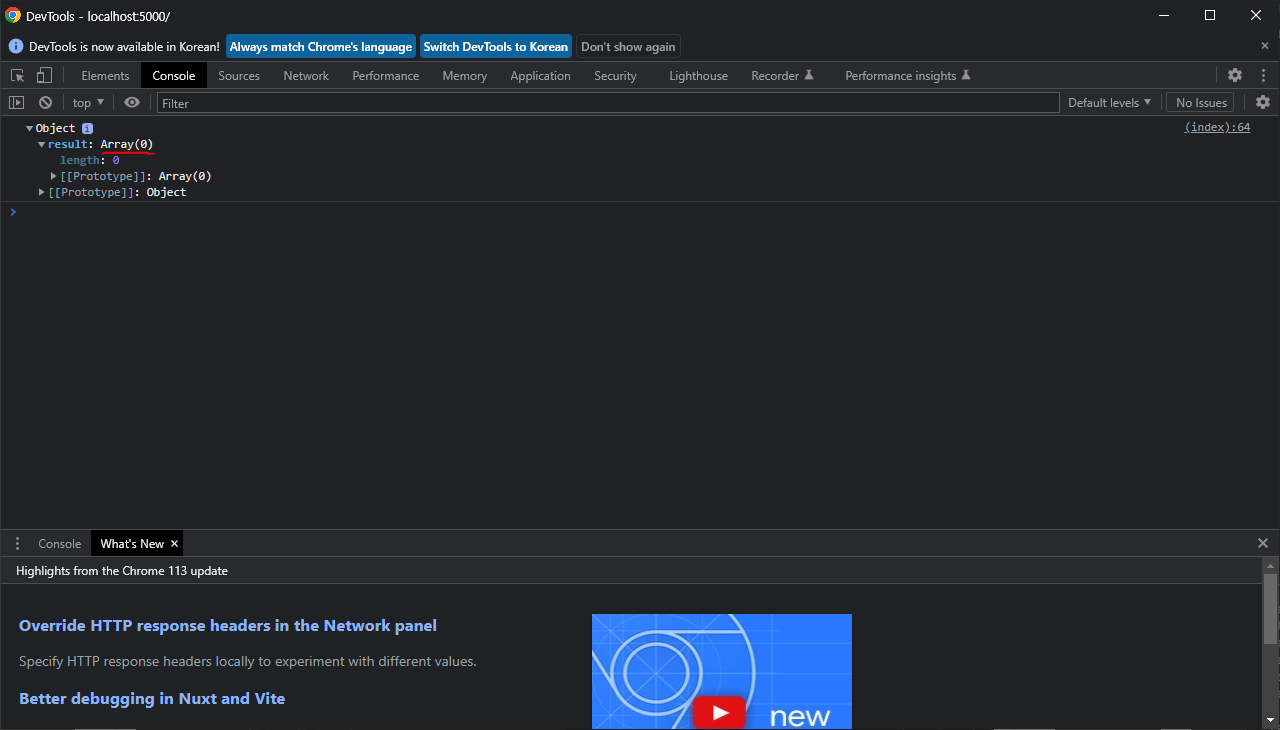The width and height of the screenshot is (1280, 730).
Task: Dismiss the DevTools language info bar
Action: click(x=1265, y=46)
